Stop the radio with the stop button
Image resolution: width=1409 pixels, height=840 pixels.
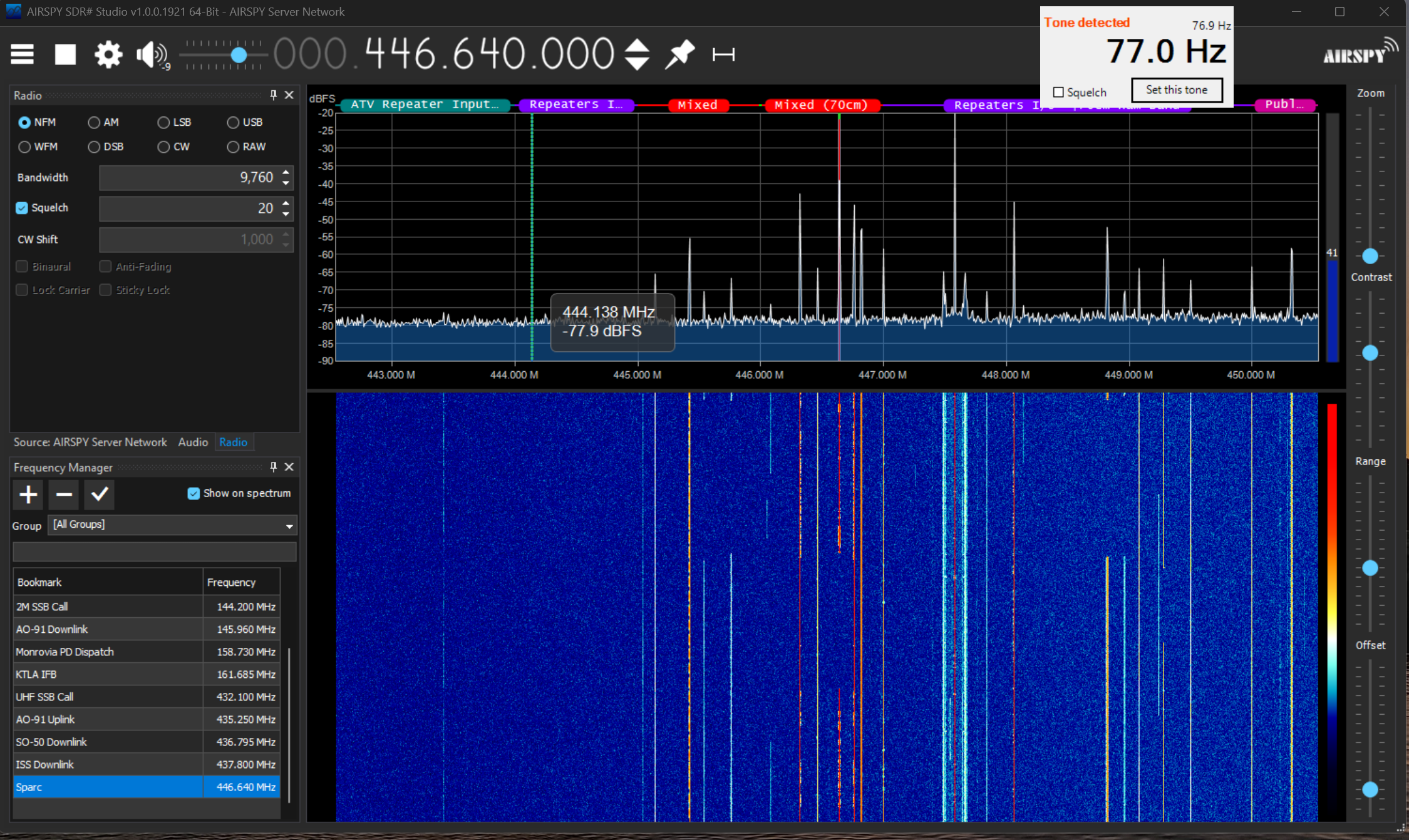65,54
